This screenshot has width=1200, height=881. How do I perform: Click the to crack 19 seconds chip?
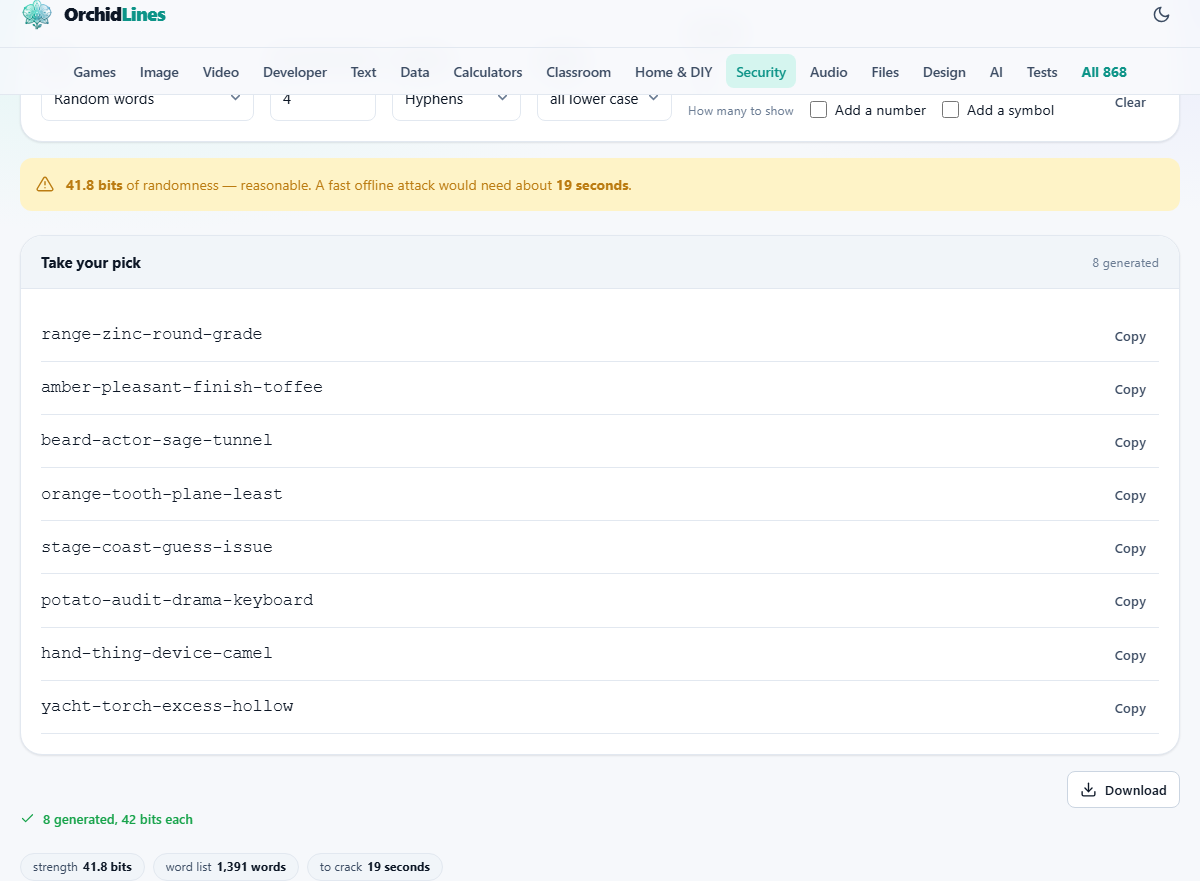click(375, 867)
